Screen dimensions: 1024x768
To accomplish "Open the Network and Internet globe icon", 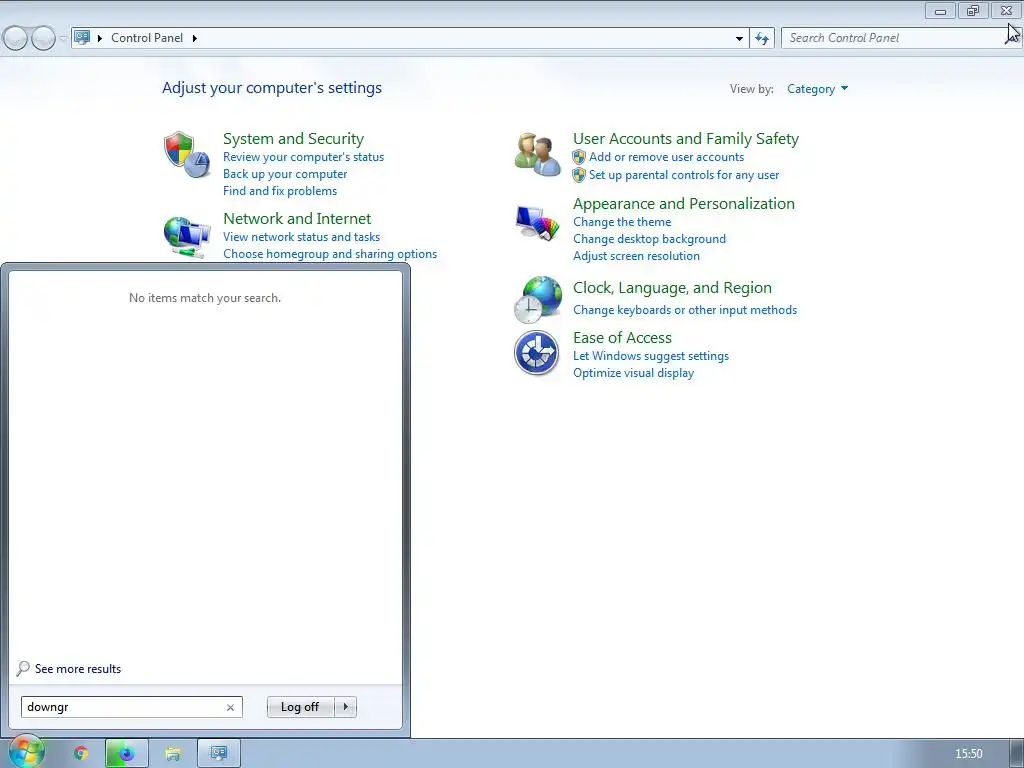I will pyautogui.click(x=187, y=237).
